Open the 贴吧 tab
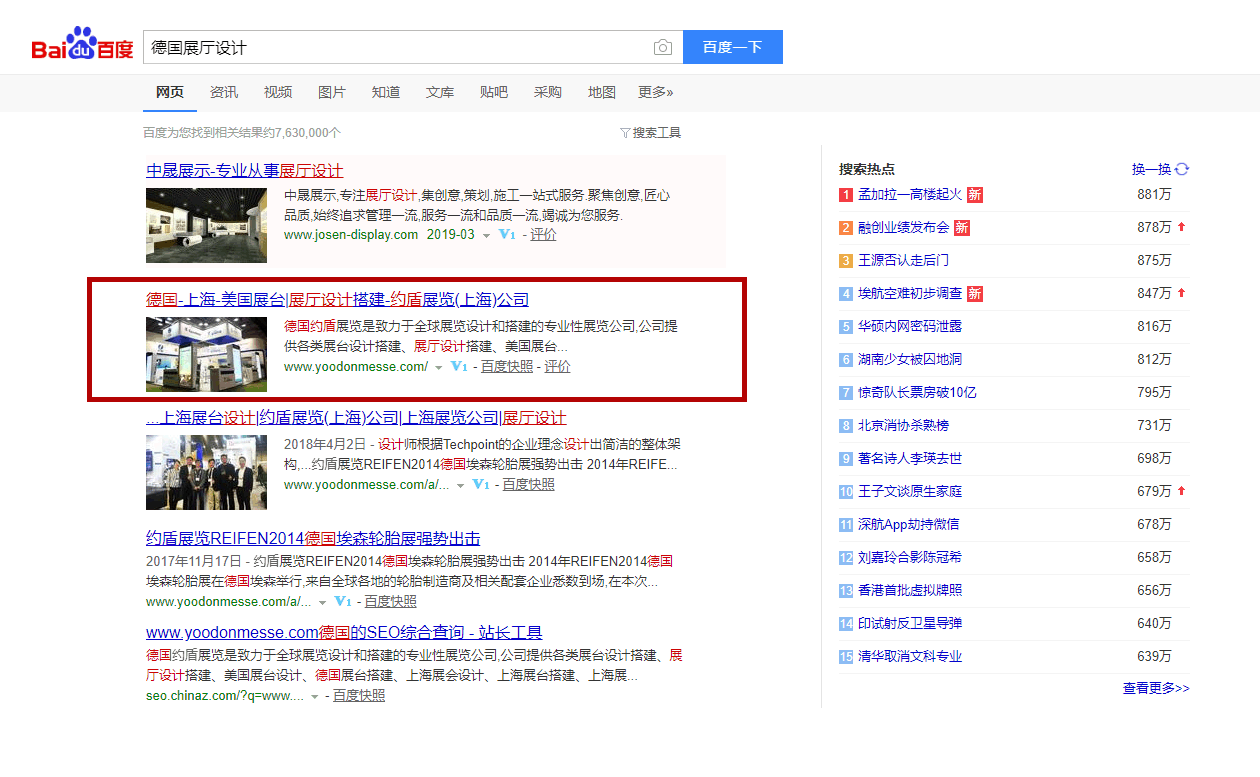 tap(494, 92)
